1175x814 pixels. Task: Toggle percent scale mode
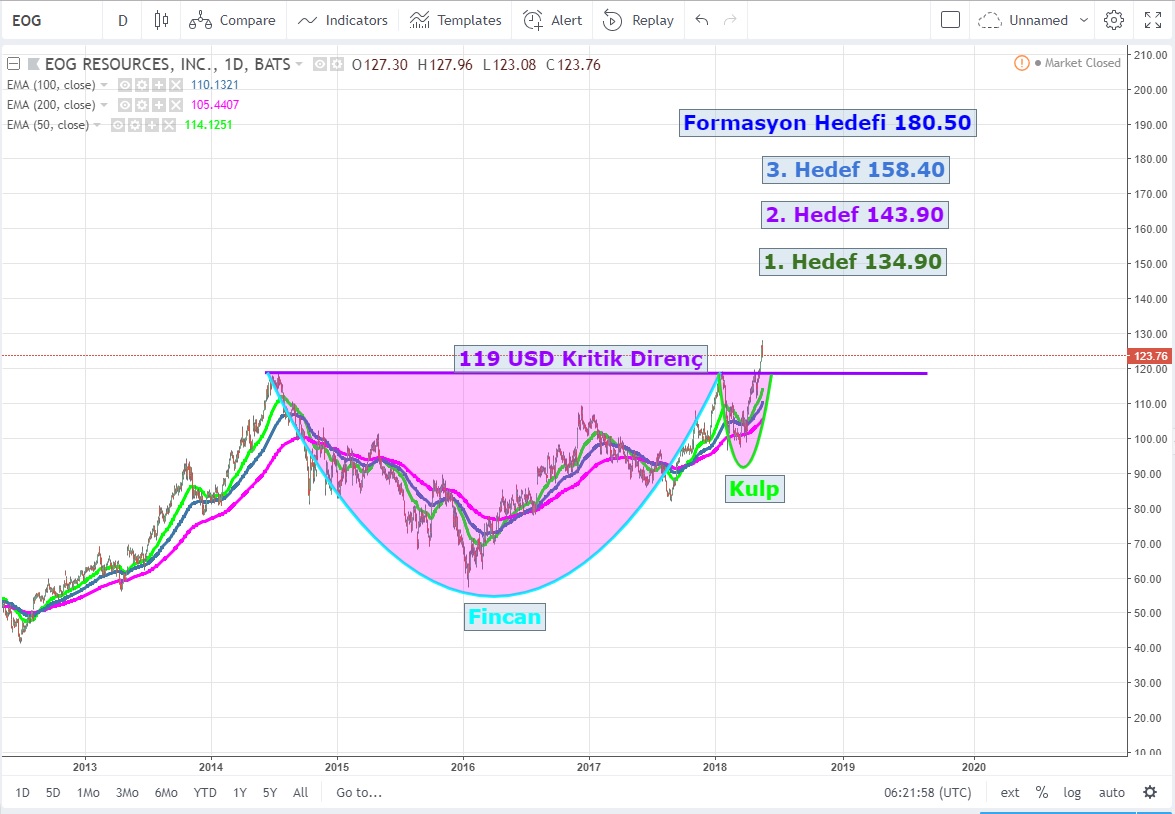[x=1042, y=792]
